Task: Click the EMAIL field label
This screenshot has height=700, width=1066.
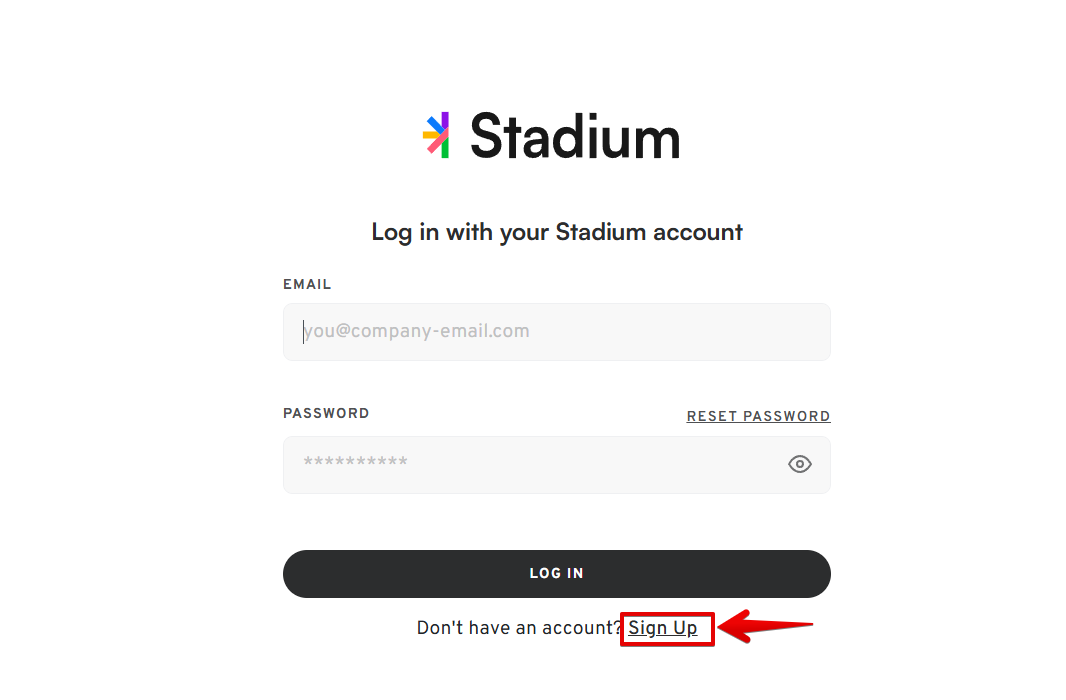Action: pyautogui.click(x=307, y=284)
